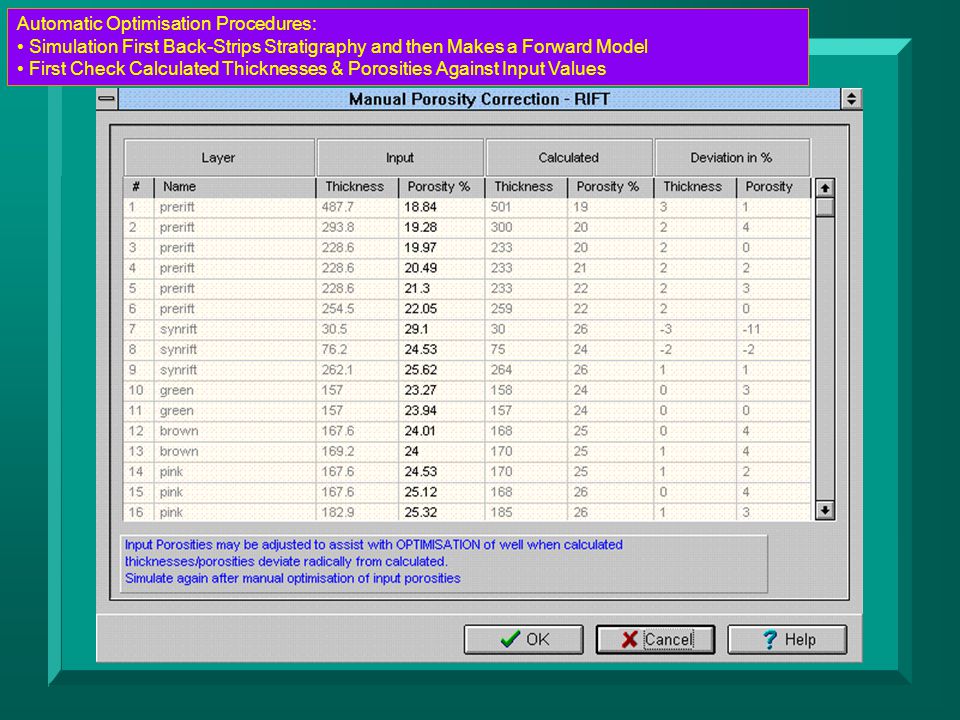Select input porosity 23.27 for layer 10
960x720 pixels.
click(x=441, y=390)
